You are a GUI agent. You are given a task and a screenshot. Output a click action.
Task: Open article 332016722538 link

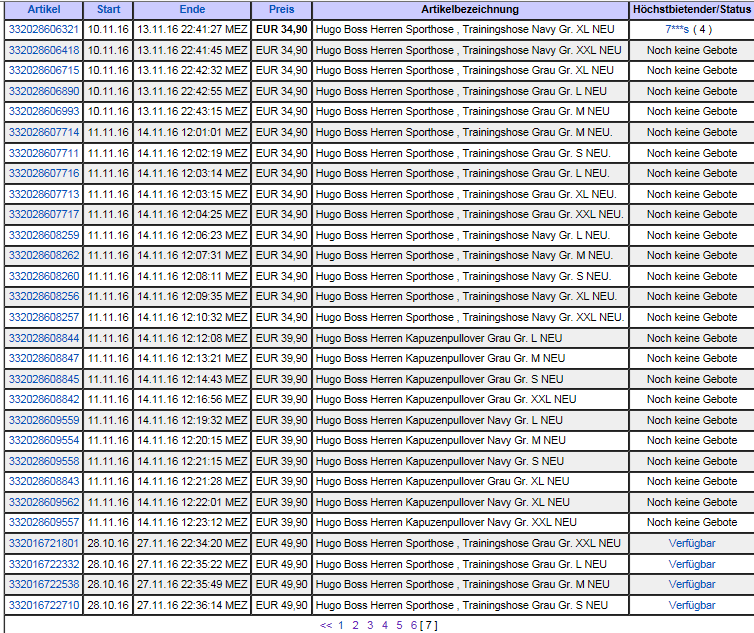(x=44, y=584)
